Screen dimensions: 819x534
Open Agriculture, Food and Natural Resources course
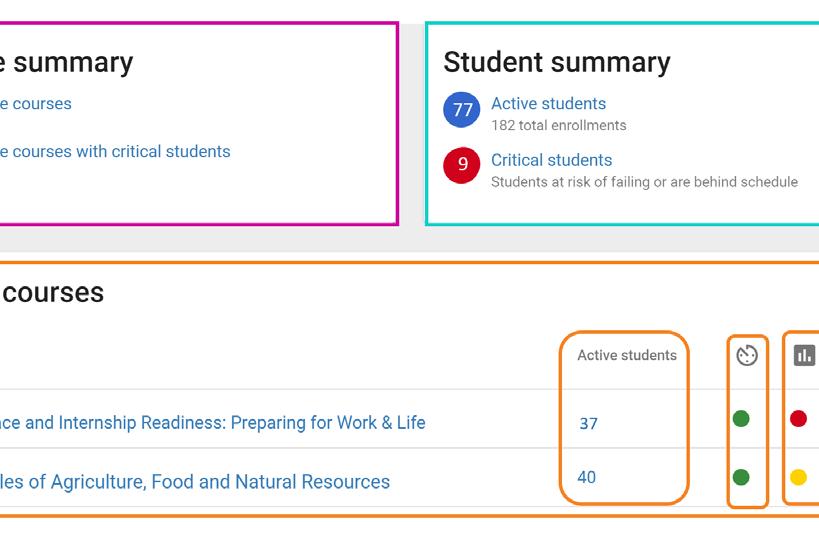195,481
